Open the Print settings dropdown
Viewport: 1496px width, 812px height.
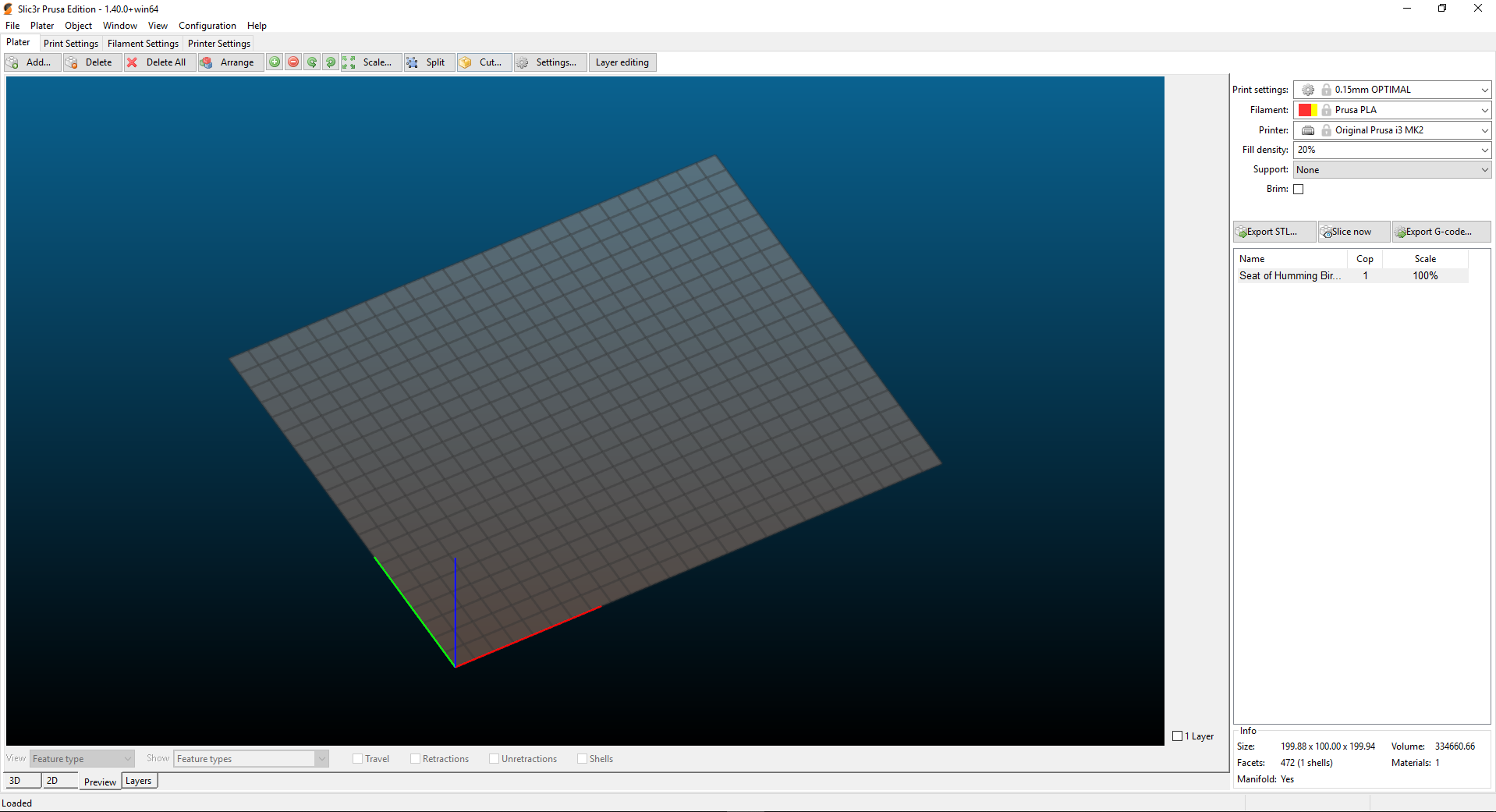1483,90
